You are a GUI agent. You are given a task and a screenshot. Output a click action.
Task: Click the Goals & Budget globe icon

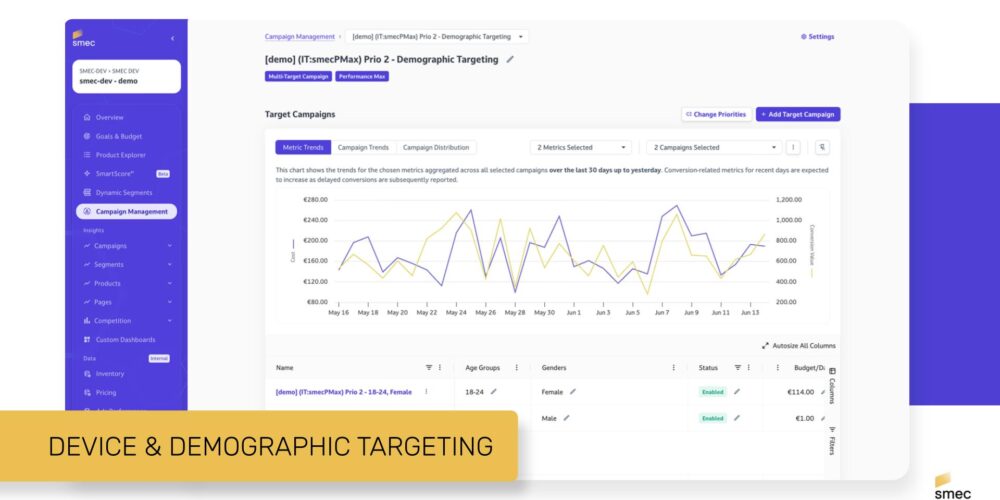[x=87, y=136]
